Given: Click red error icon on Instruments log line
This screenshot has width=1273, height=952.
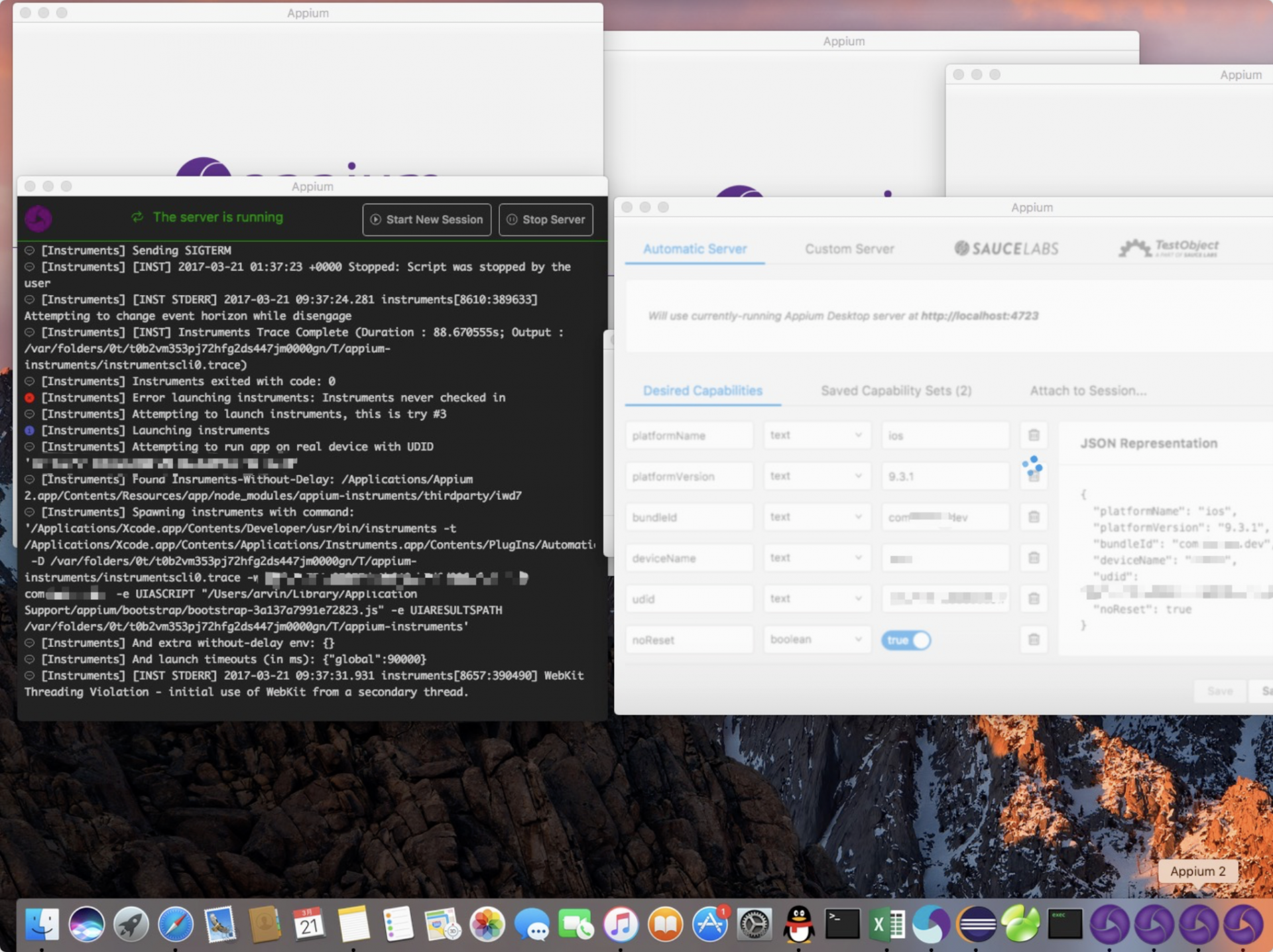Looking at the screenshot, I should pos(29,398).
